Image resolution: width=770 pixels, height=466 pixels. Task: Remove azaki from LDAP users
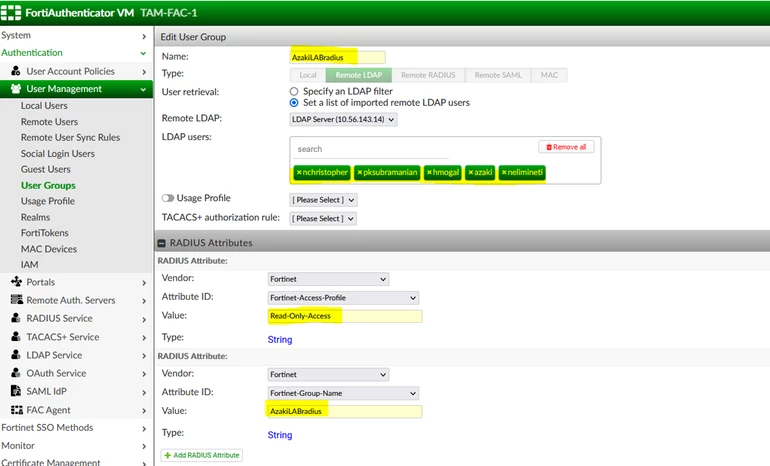coord(470,172)
